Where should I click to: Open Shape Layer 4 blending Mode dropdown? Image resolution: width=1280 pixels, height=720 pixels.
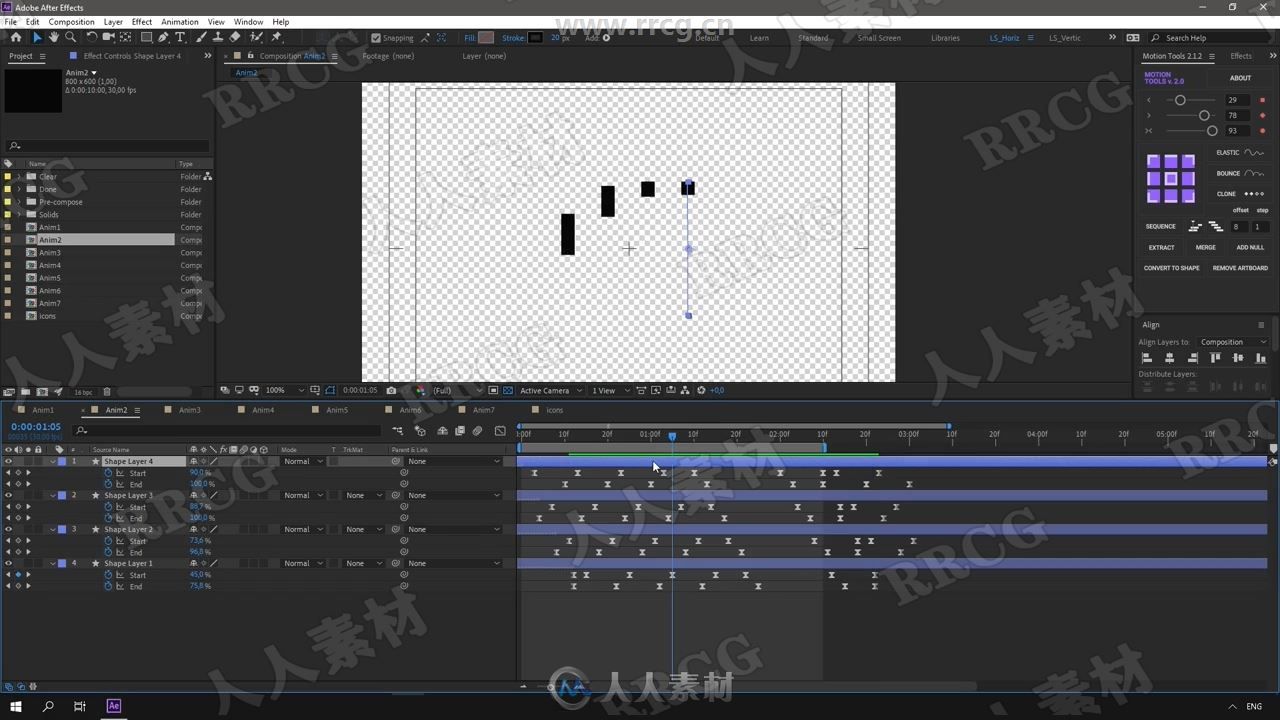click(x=303, y=461)
